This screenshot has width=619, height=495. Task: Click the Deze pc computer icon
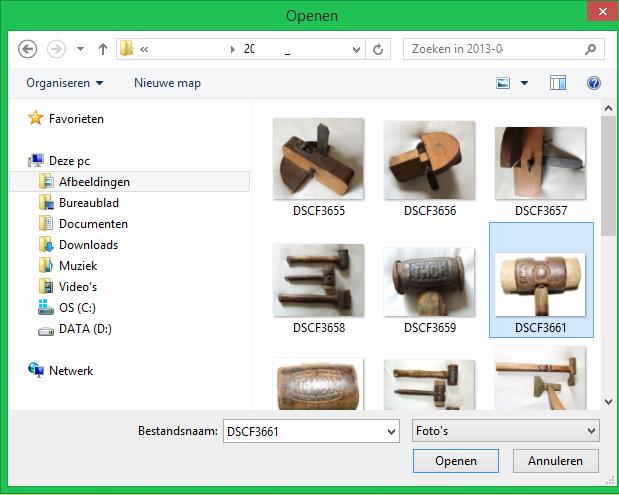(x=36, y=160)
